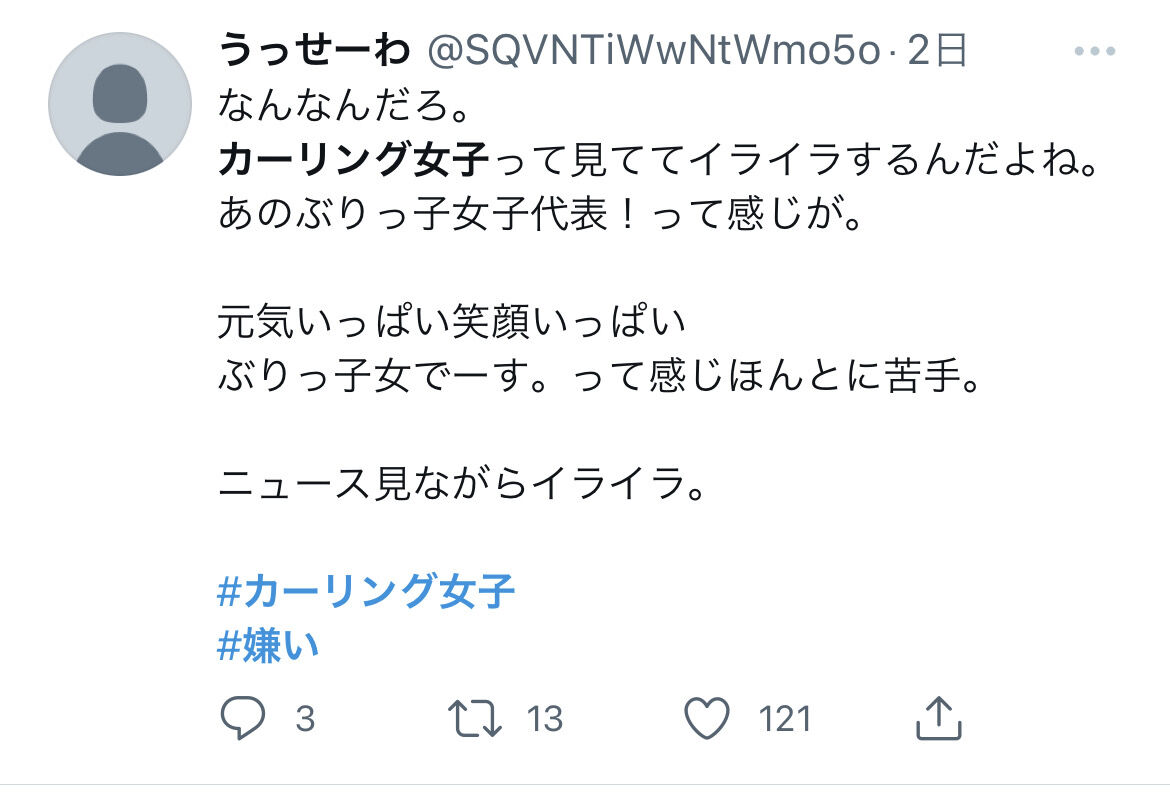Click the @SQVNTiWwNtWmo5o handle
Viewport: 1170px width, 795px height.
(654, 52)
